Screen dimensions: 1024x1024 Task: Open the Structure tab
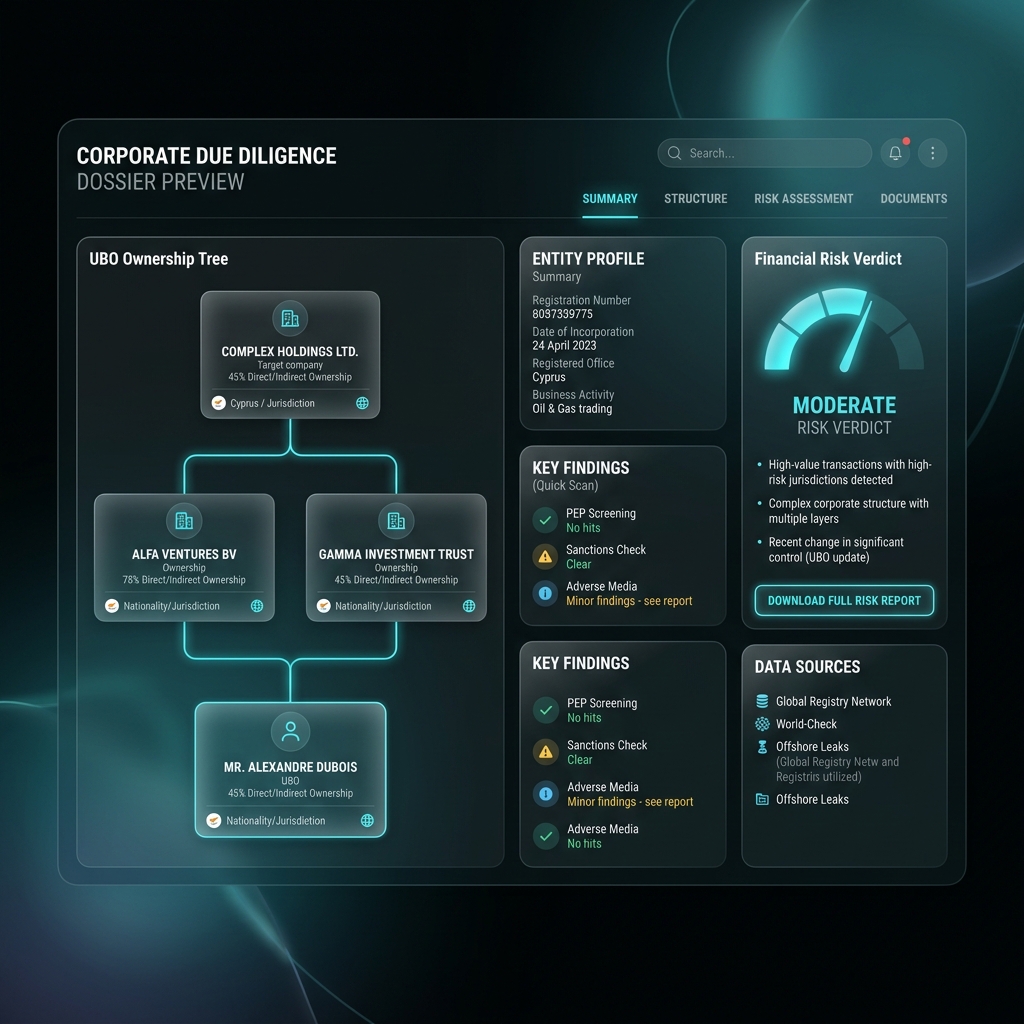pos(696,199)
